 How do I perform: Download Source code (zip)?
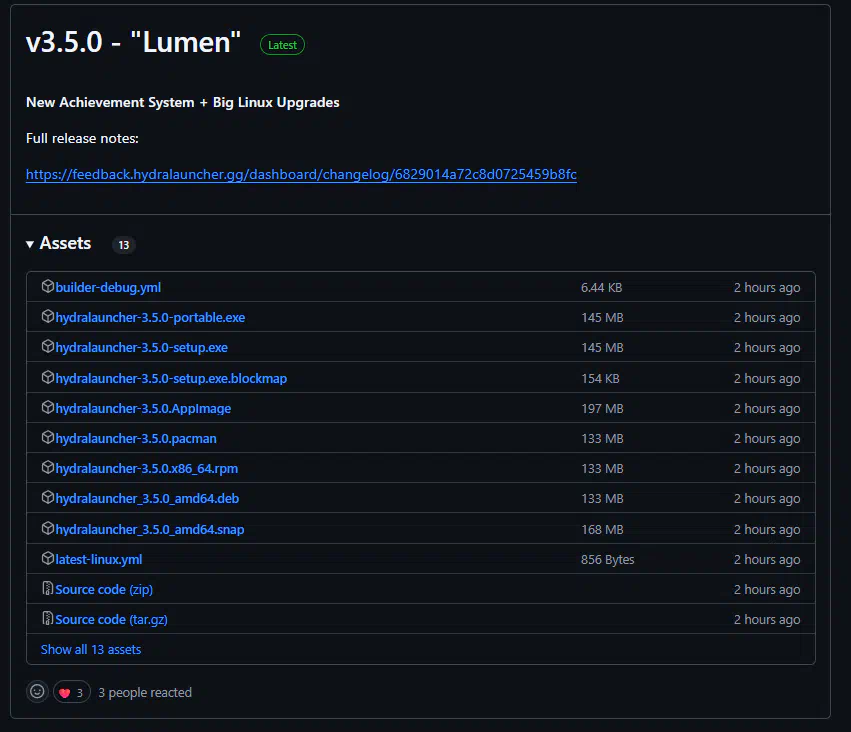pyautogui.click(x=104, y=589)
